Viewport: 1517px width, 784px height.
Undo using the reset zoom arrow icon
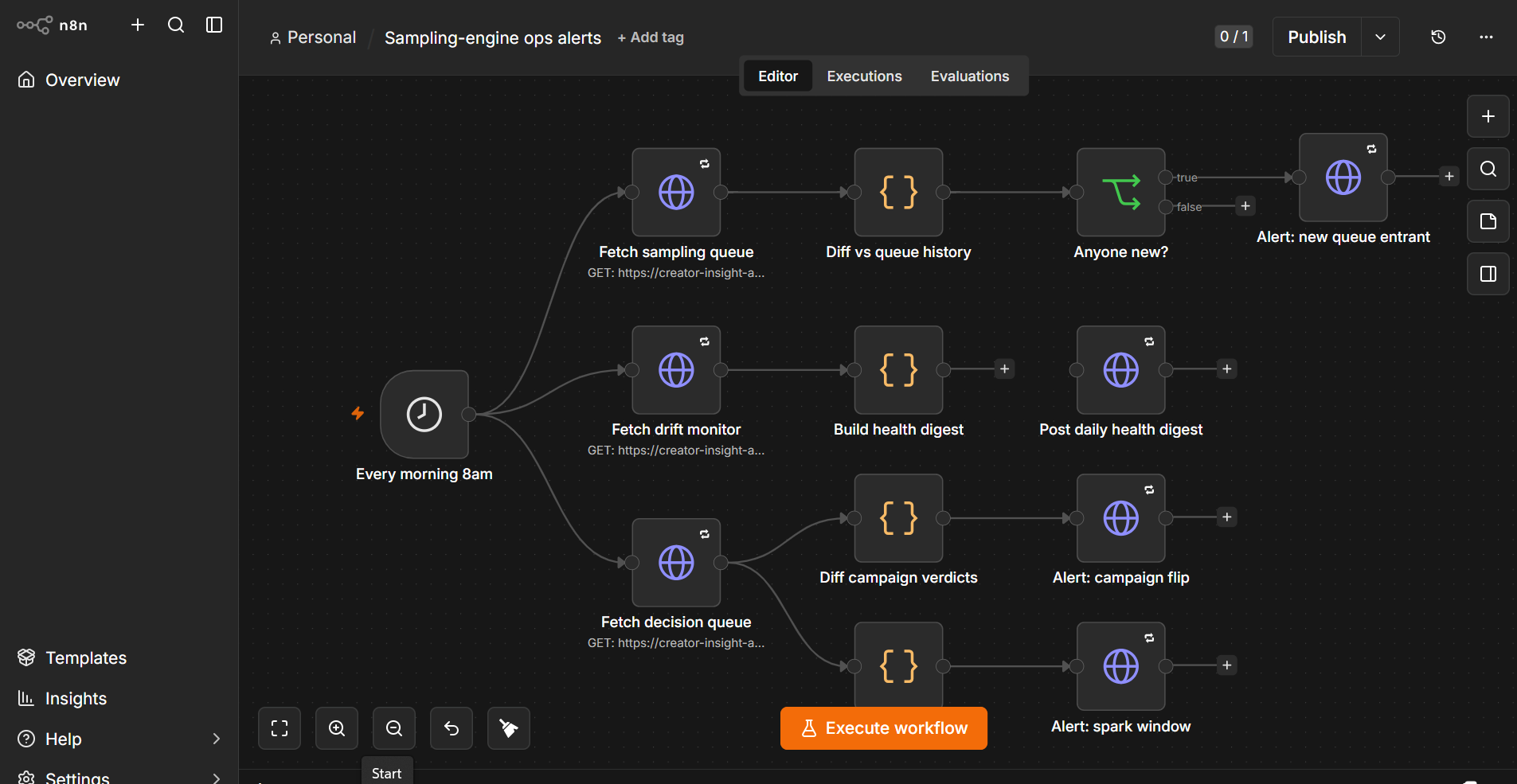tap(452, 728)
